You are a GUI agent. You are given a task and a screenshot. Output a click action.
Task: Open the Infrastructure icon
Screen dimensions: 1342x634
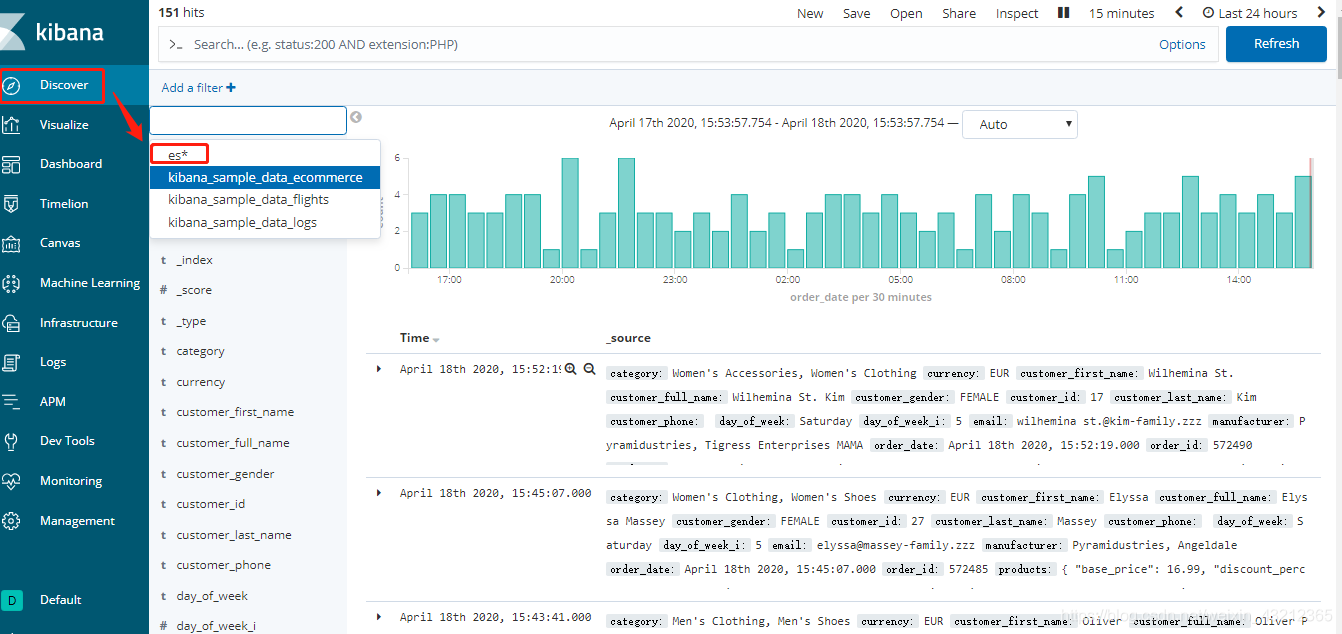[x=12, y=323]
